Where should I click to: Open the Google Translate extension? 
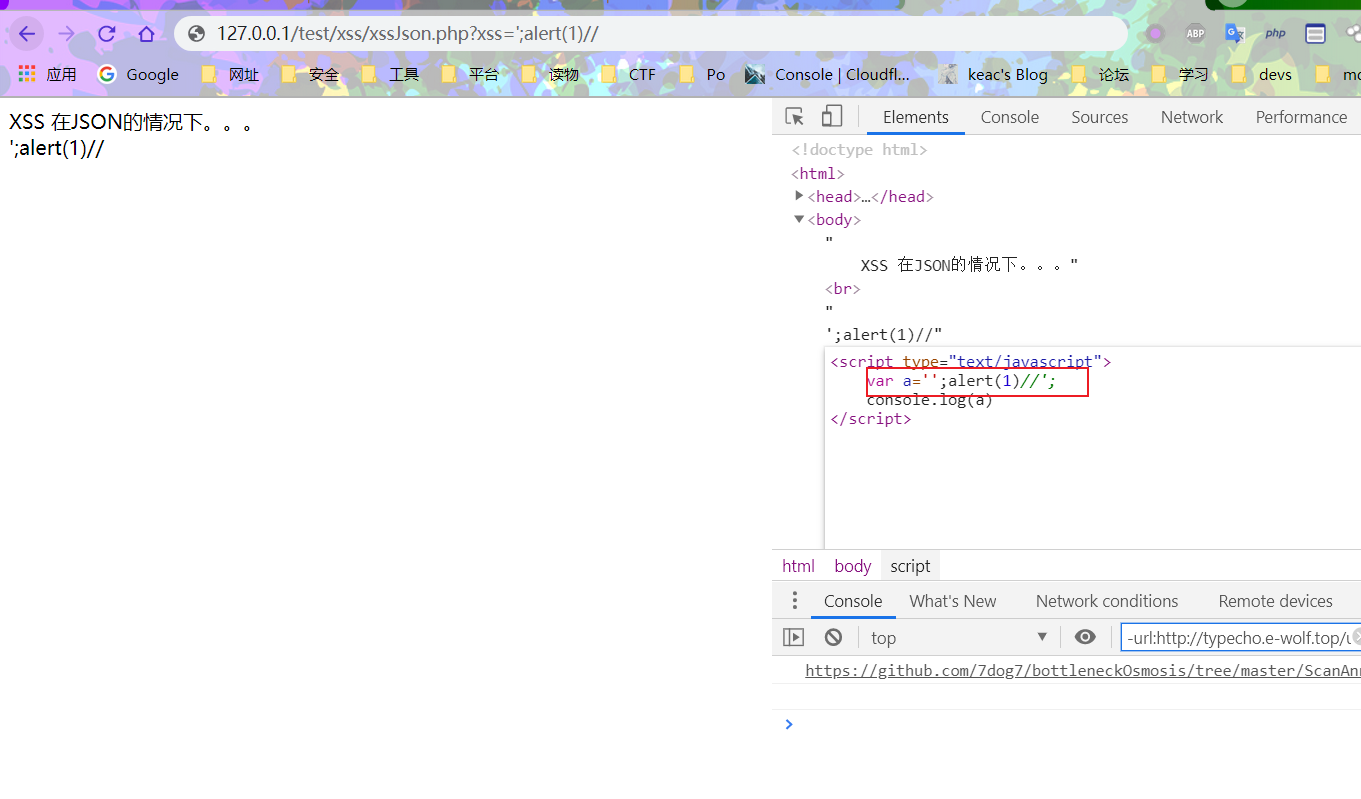(x=1235, y=33)
